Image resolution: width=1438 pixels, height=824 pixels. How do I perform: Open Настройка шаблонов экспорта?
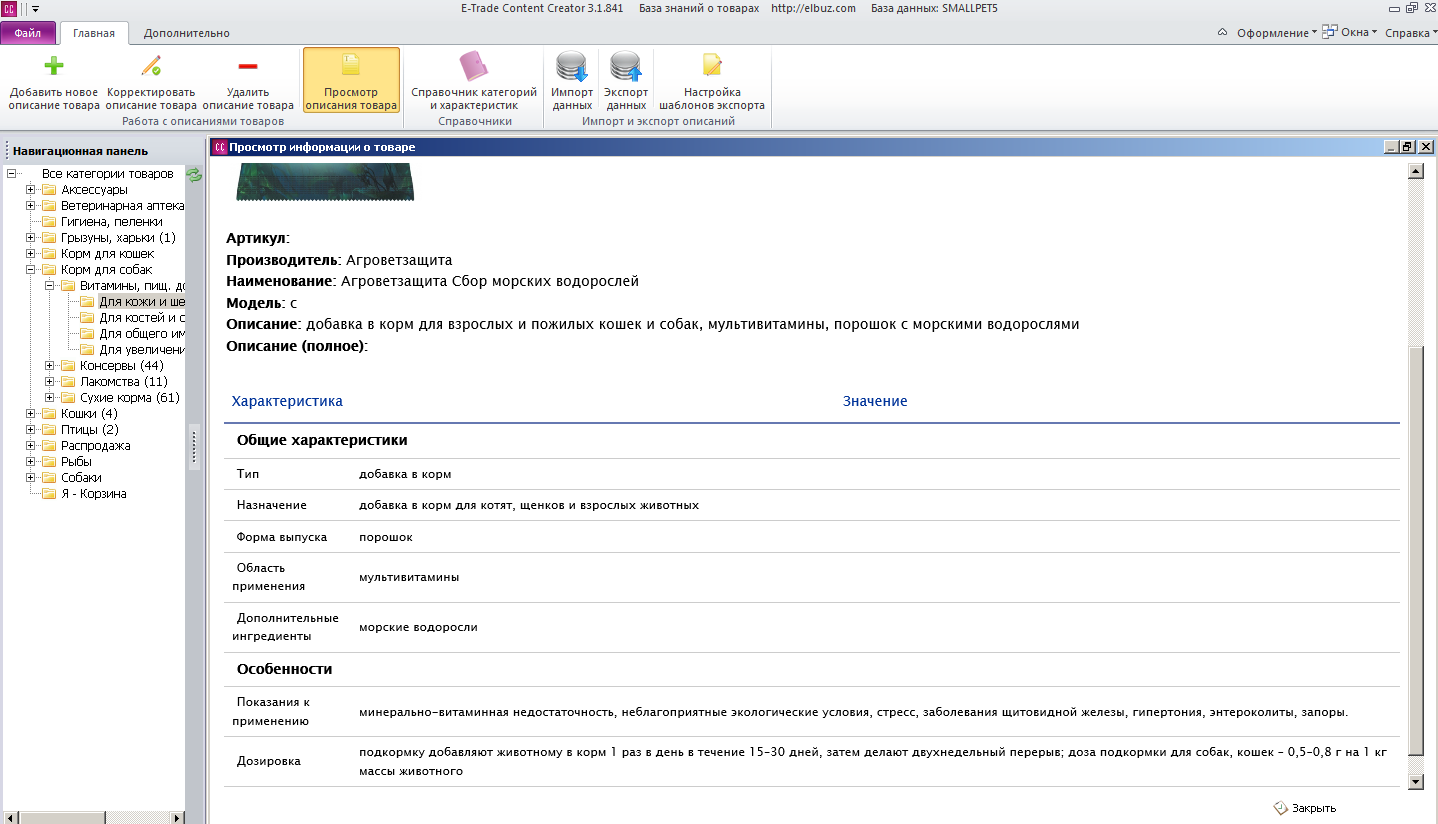[712, 80]
